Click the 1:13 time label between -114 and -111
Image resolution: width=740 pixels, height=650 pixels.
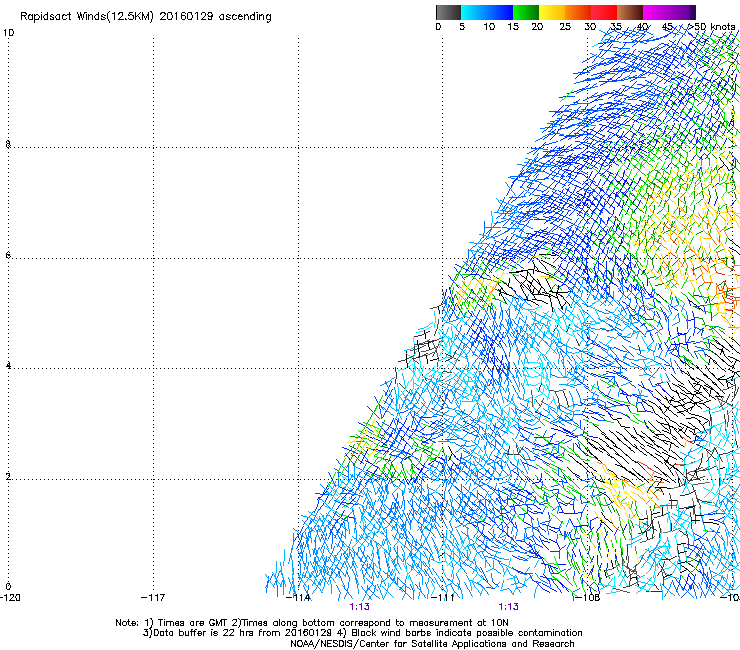360,607
